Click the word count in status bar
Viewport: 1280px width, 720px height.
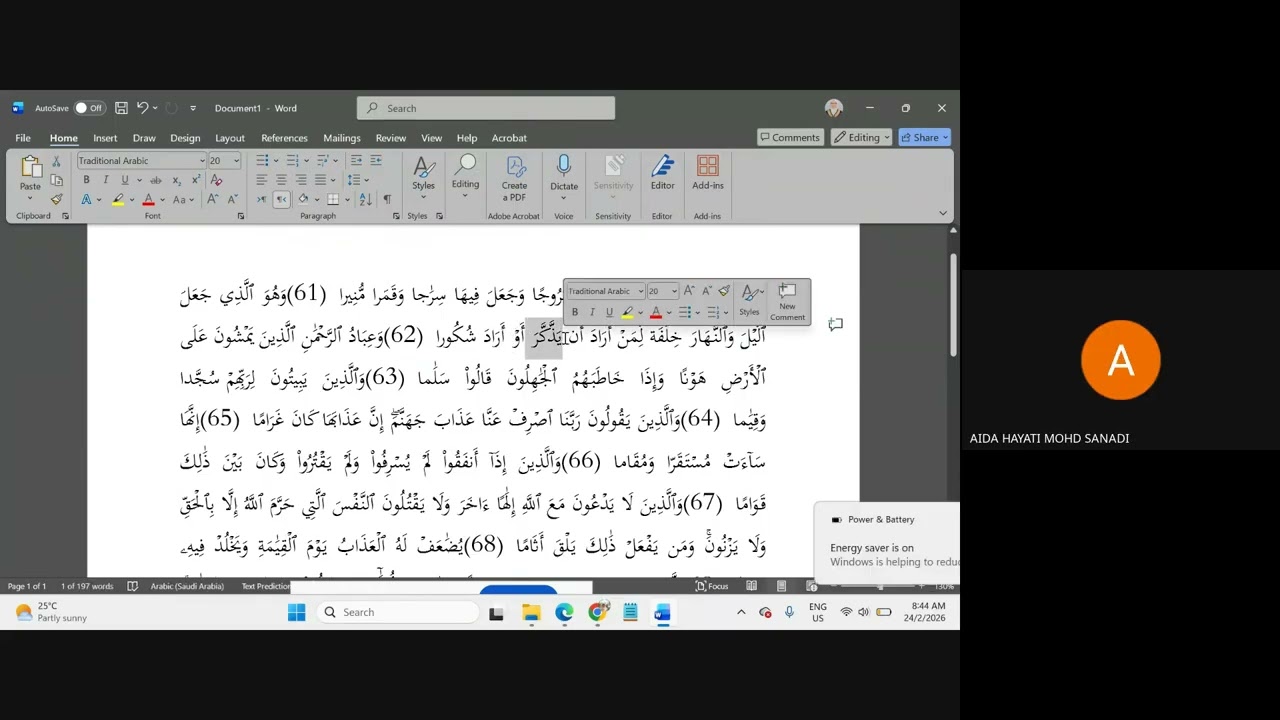click(87, 586)
